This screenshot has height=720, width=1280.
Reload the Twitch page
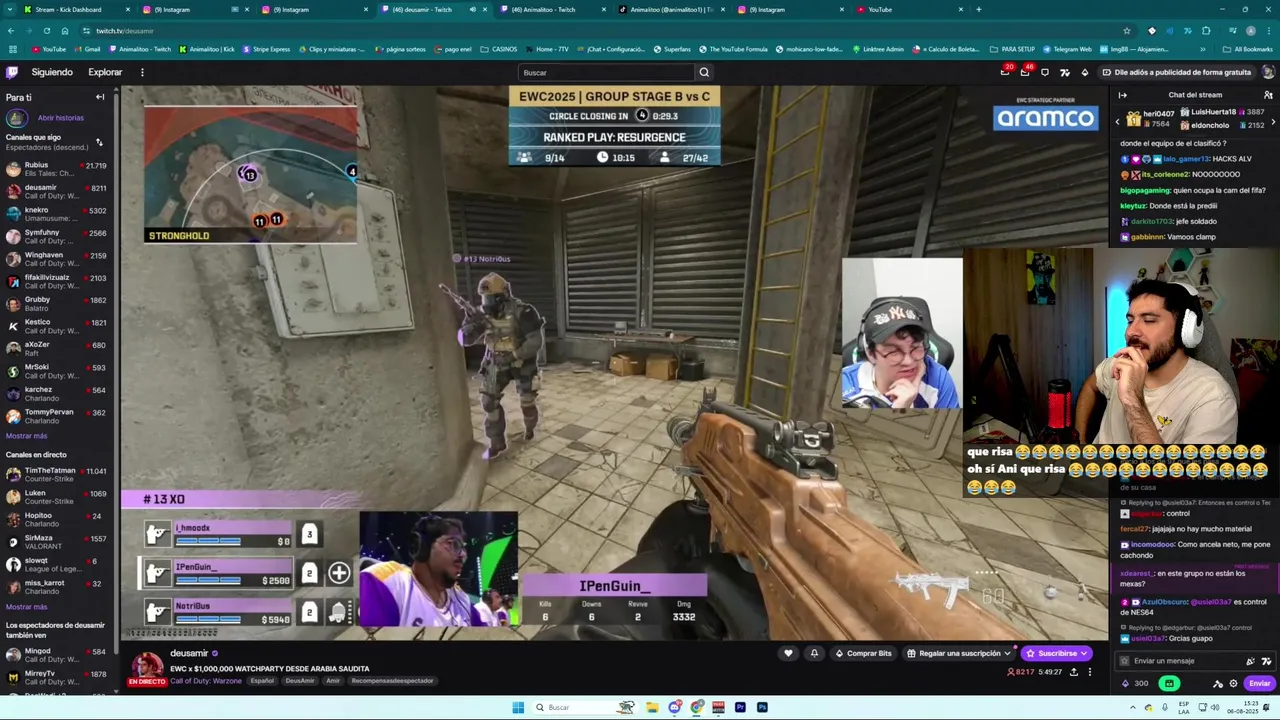point(46,31)
